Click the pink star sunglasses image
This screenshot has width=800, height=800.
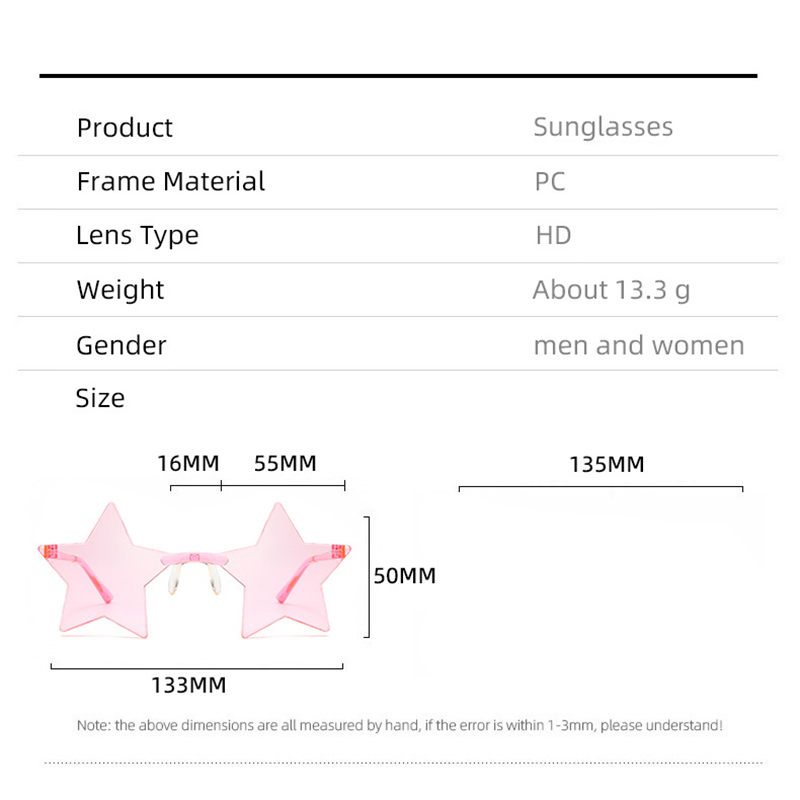pos(196,570)
